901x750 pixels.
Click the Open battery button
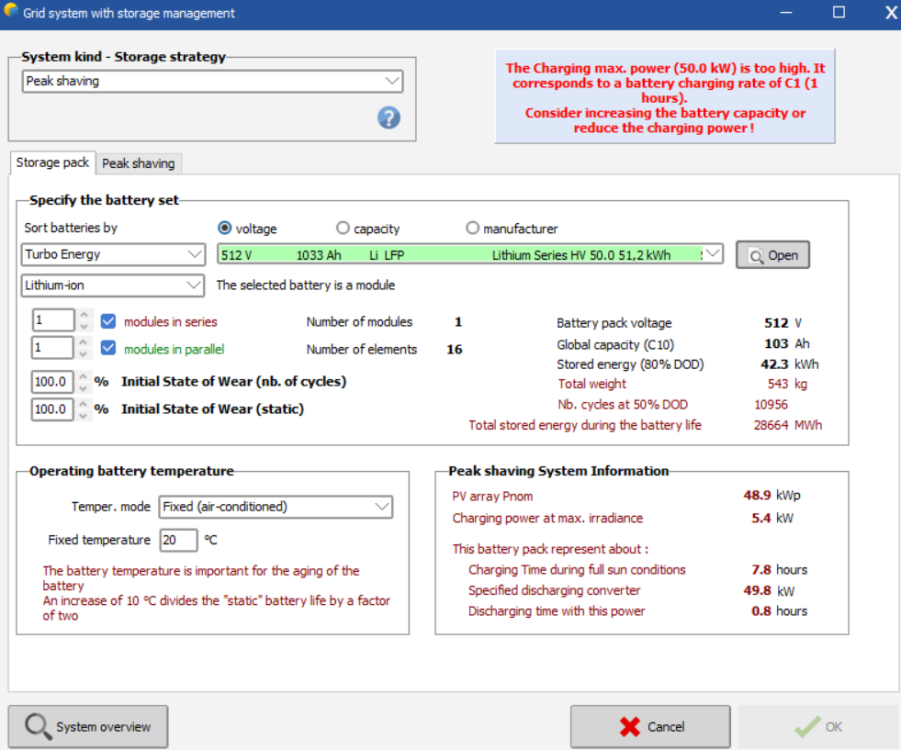click(x=772, y=255)
